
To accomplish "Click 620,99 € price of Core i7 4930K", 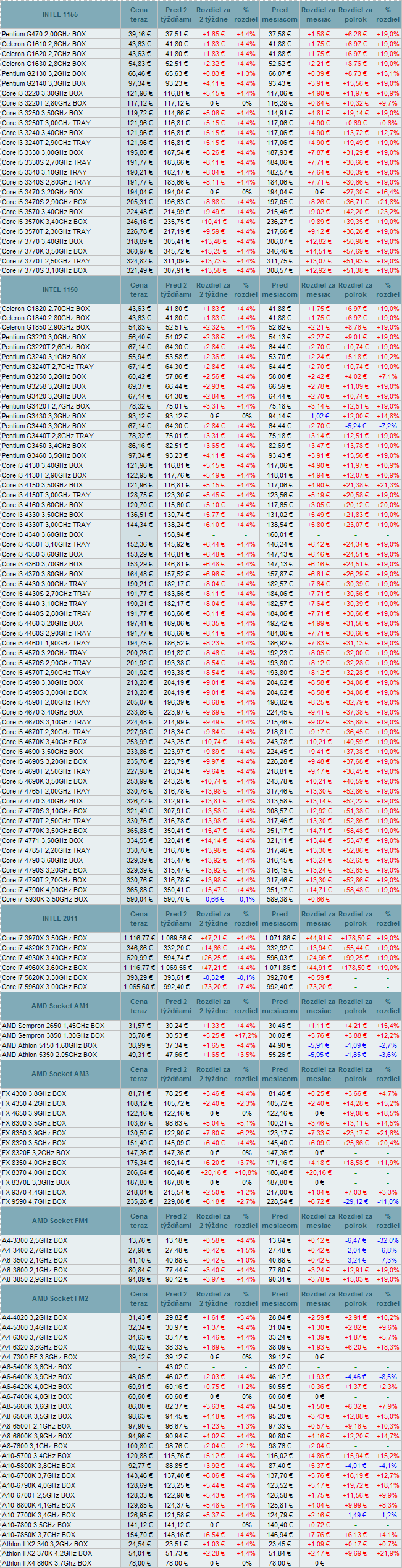I will pyautogui.click(x=139, y=958).
